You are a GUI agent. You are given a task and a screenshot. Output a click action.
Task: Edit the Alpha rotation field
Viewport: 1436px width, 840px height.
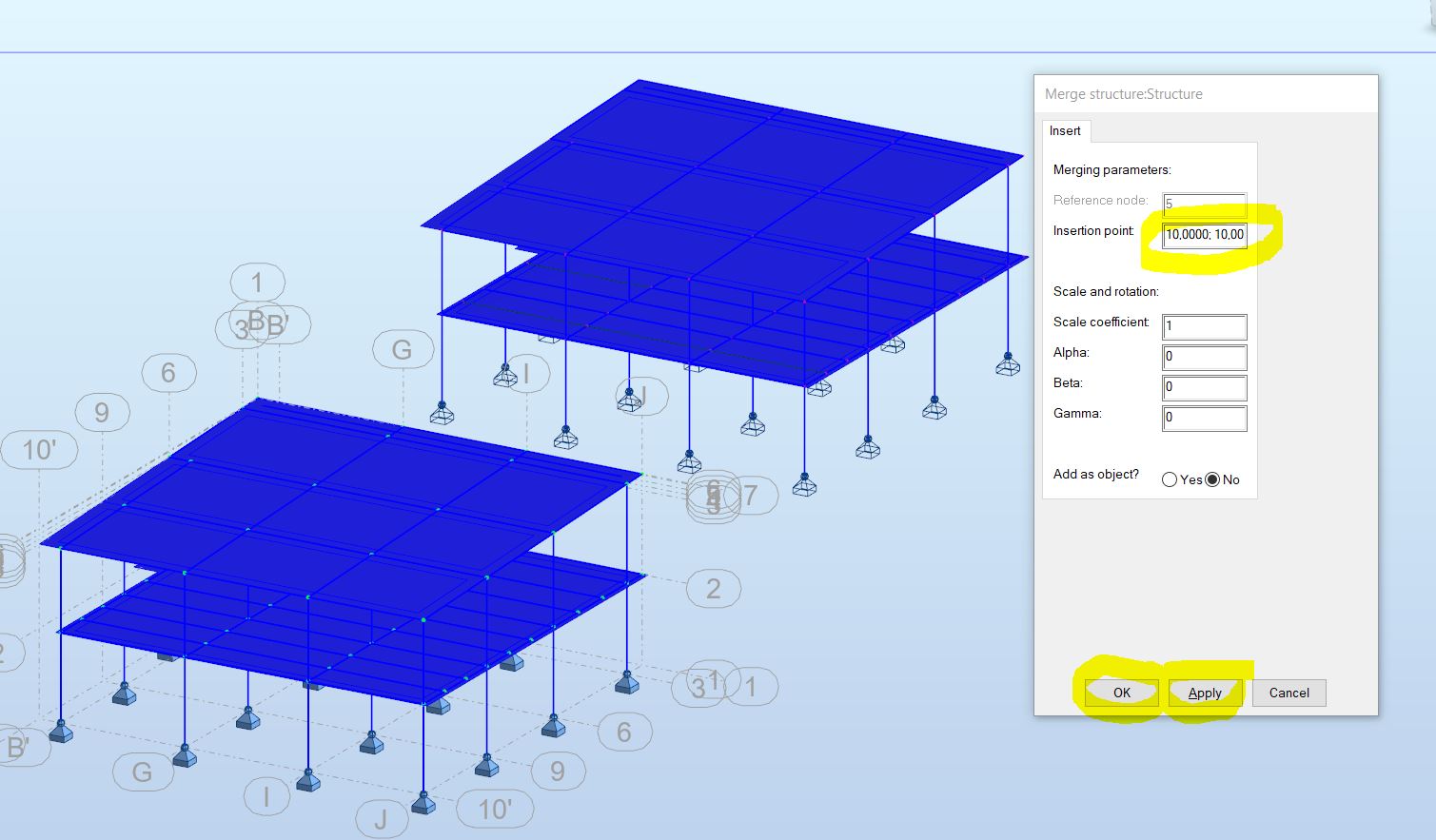tap(1203, 357)
